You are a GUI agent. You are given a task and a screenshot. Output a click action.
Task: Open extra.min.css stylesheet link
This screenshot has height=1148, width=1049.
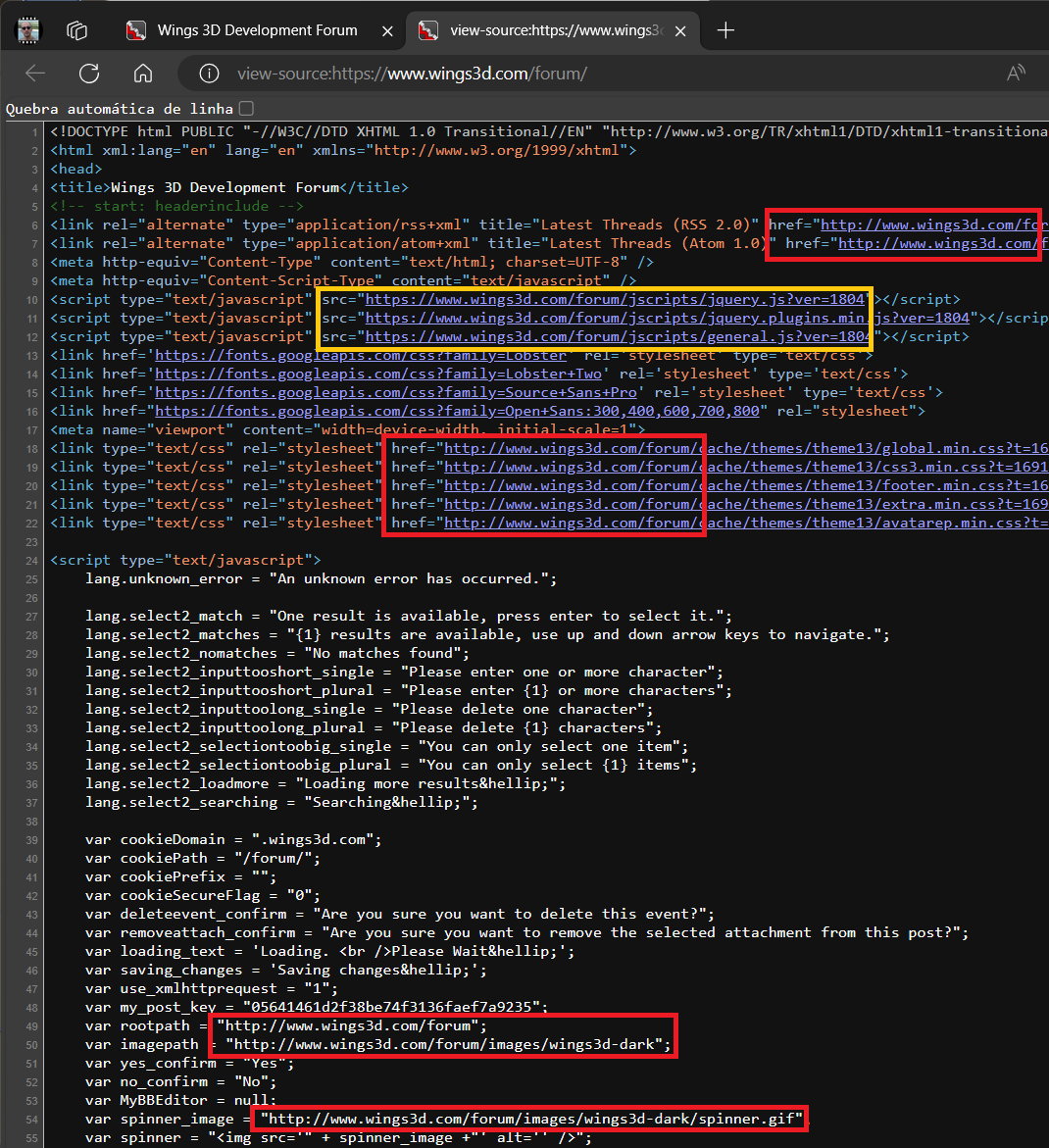click(x=746, y=505)
